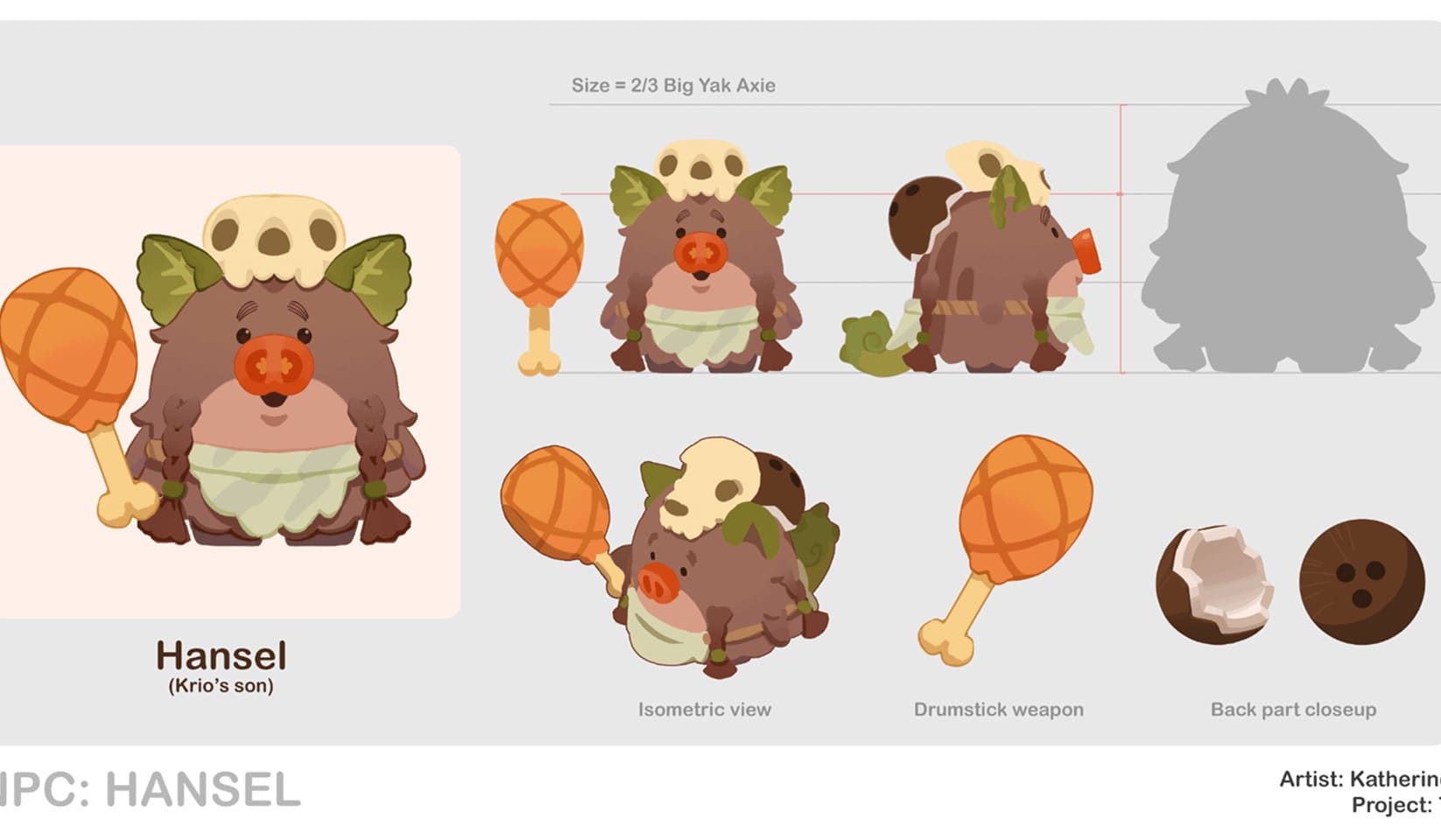Click the cracked open coconut half
1441x840 pixels.
[1215, 582]
